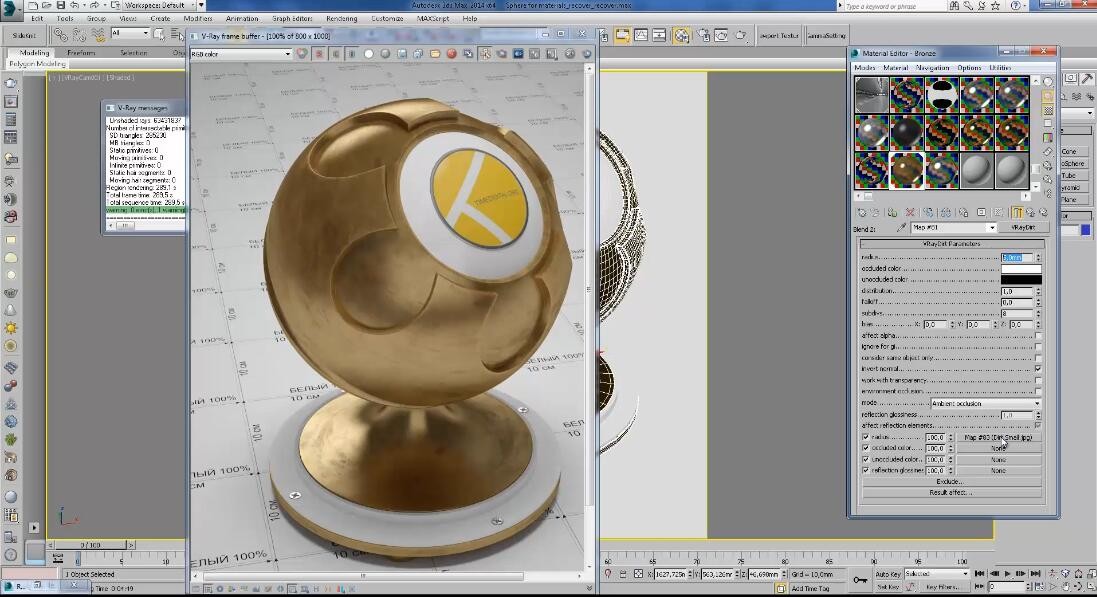Click the subdivs value spinner
Screen dimensions: 1097x597
(x=1038, y=314)
